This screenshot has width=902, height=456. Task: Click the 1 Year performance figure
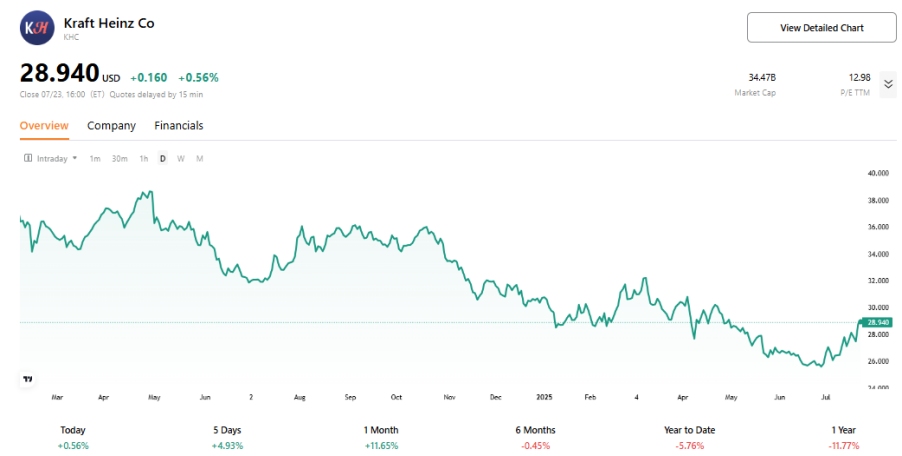click(842, 446)
